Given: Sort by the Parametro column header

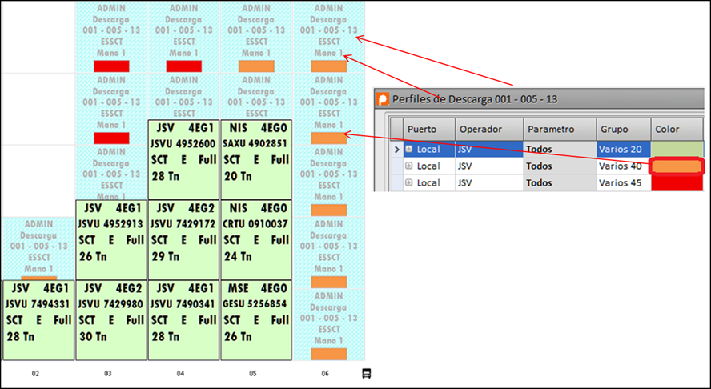Looking at the screenshot, I should click(560, 129).
